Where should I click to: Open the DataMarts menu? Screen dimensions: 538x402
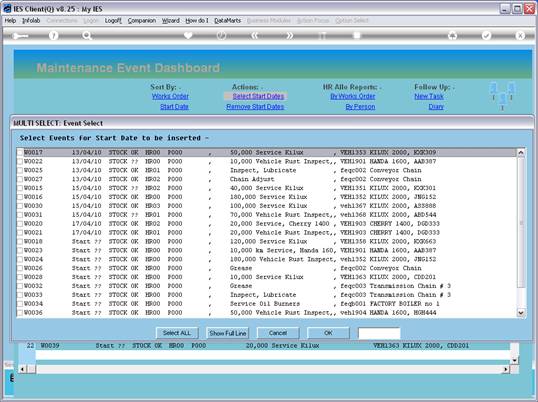coord(227,21)
